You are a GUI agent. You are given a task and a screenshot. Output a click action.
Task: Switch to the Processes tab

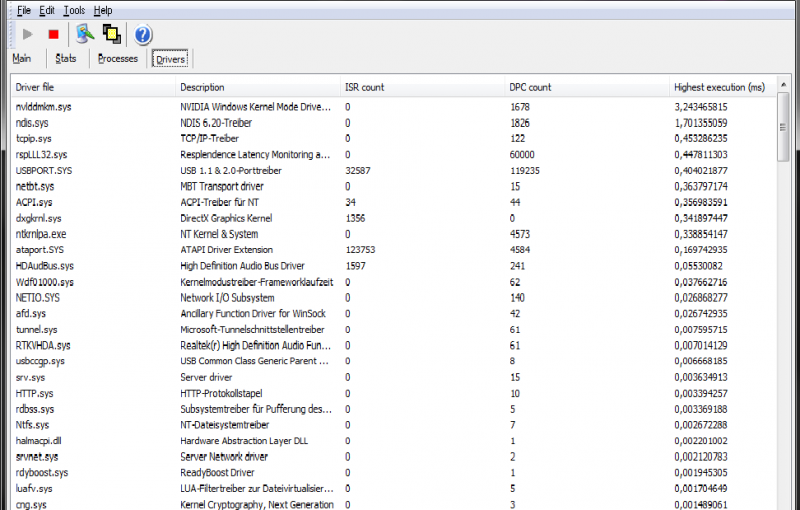[118, 59]
